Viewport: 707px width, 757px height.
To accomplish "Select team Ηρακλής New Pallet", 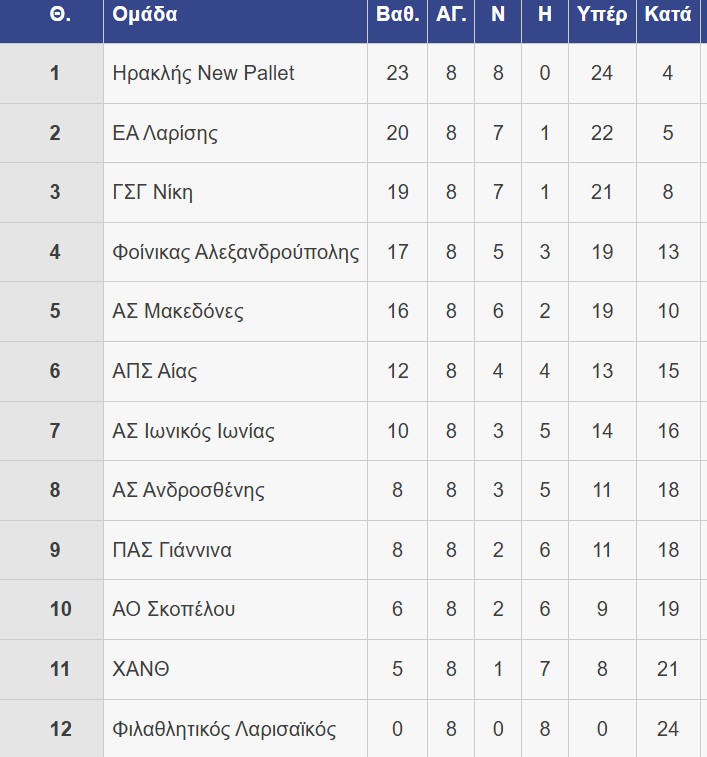I will pos(204,73).
